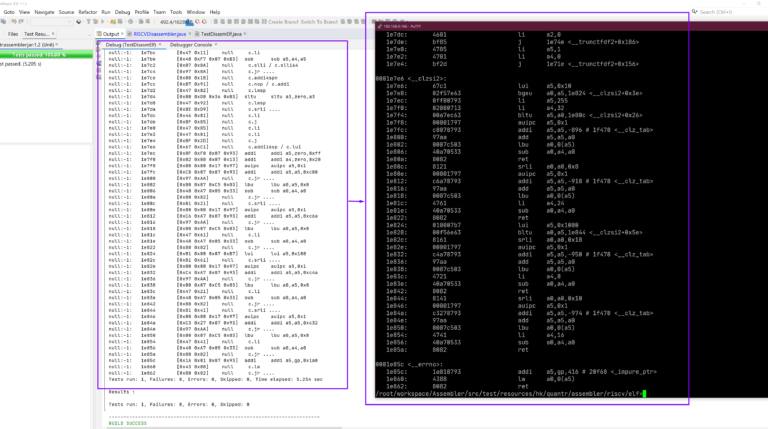Screen dimensions: 768x429
Task: Select the Debugger Console tab
Action: pos(191,45)
